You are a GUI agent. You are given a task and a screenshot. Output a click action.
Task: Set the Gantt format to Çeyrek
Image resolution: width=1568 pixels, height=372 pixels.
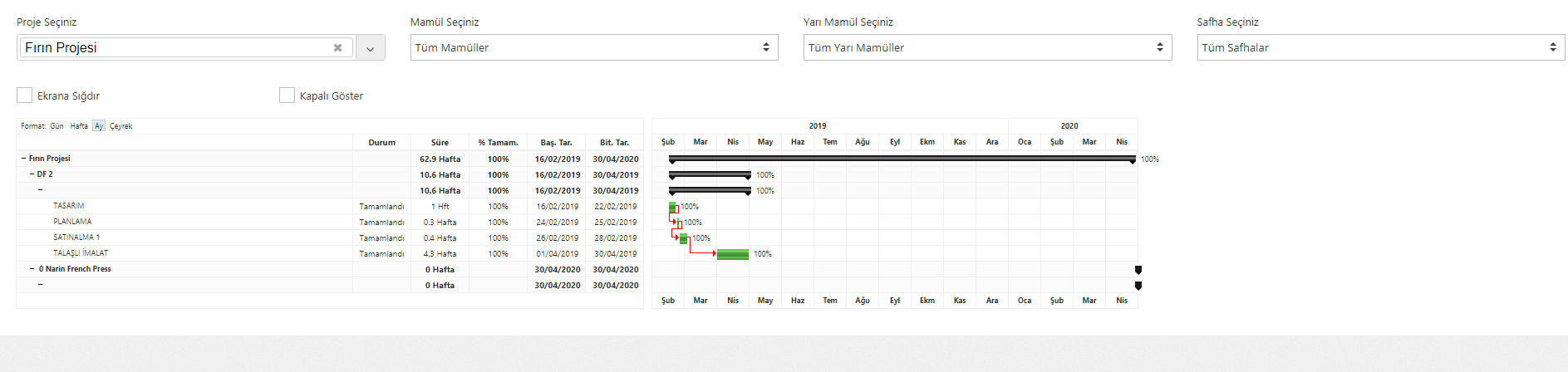click(121, 126)
